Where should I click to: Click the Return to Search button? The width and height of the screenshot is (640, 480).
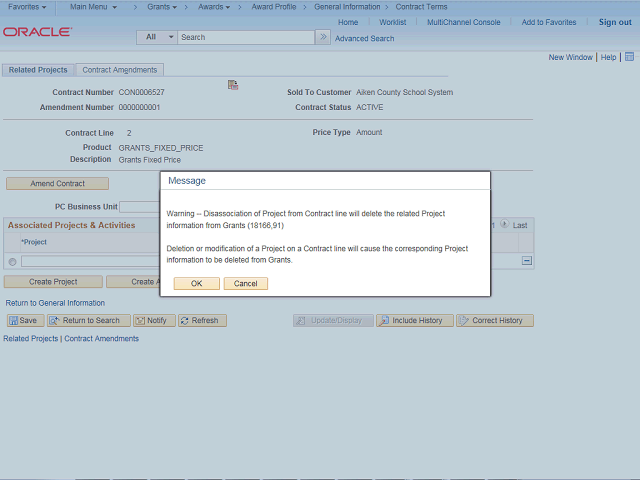click(89, 320)
